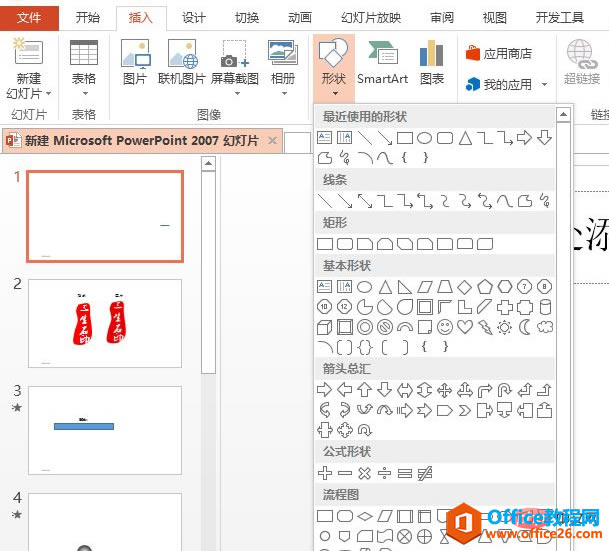
Task: Pick the smiley face in 基本形状
Action: point(445,327)
